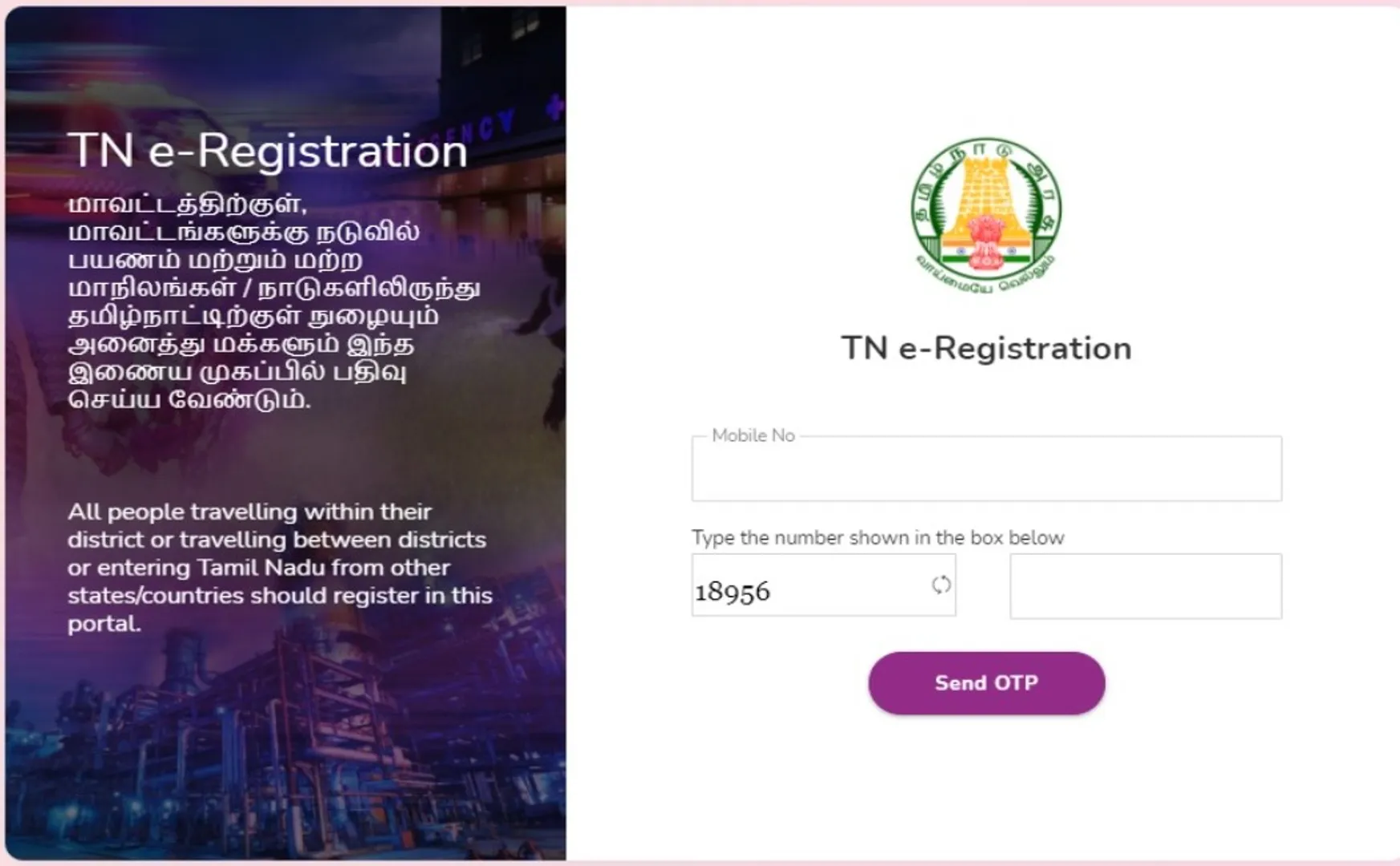The image size is (1400, 866).
Task: Click the English travel registration paragraph
Action: pos(280,568)
